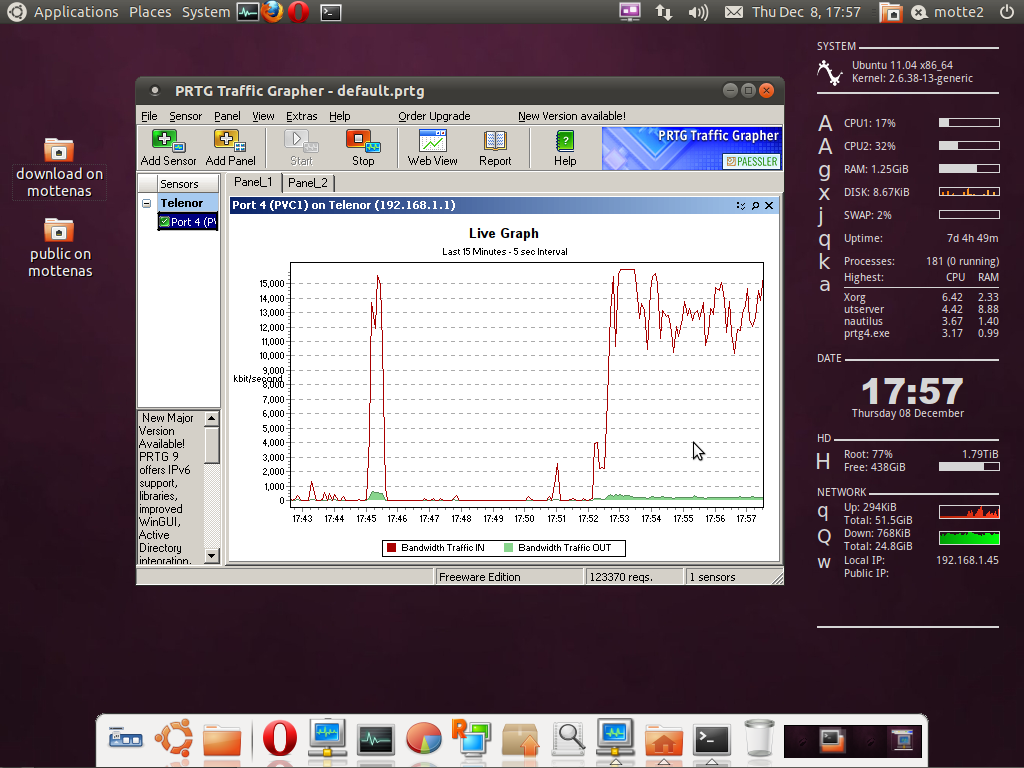Viewport: 1024px width, 768px height.
Task: Open the Report toolbar icon
Action: pos(495,148)
